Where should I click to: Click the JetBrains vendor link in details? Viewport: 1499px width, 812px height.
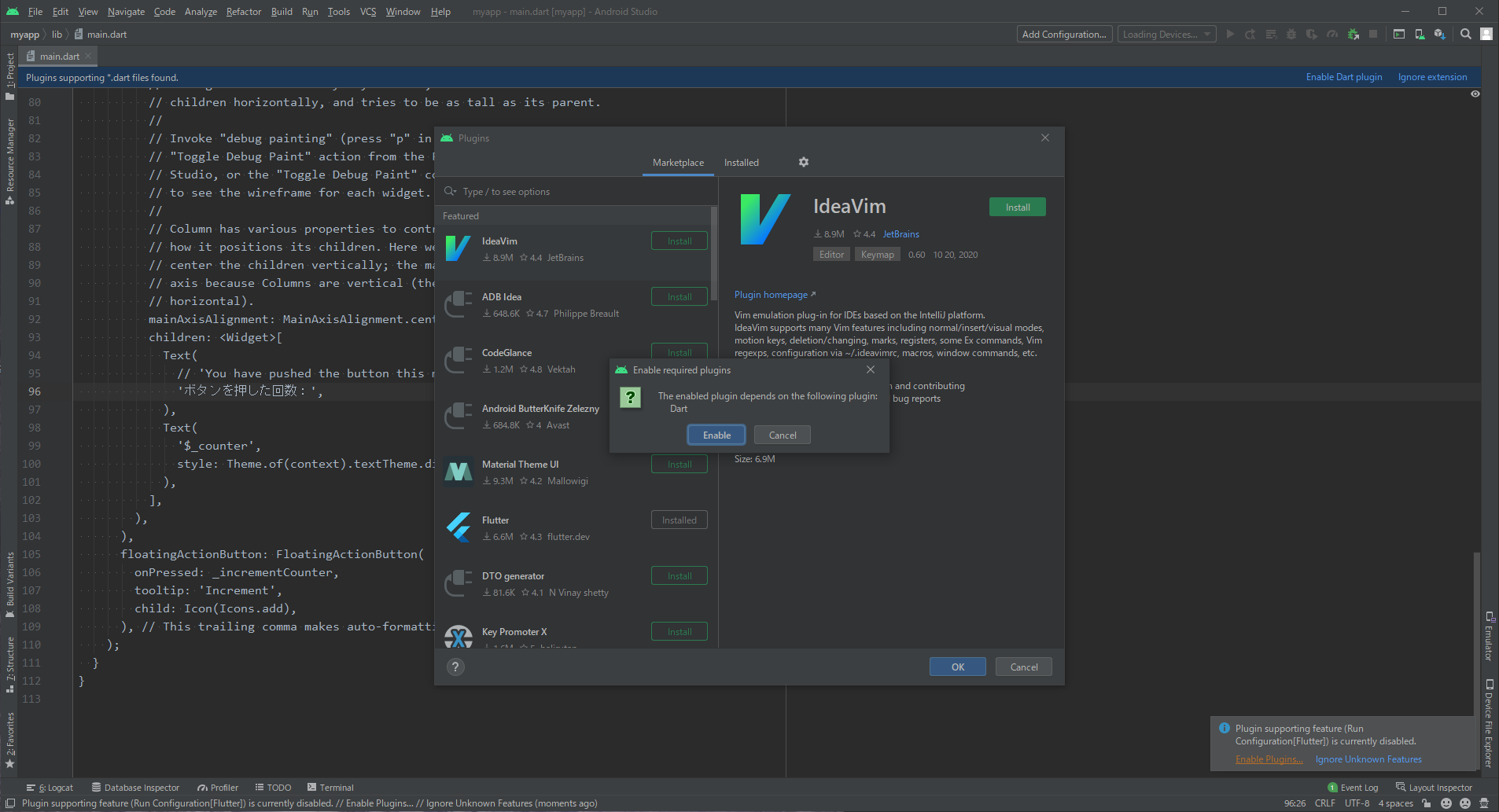(901, 234)
